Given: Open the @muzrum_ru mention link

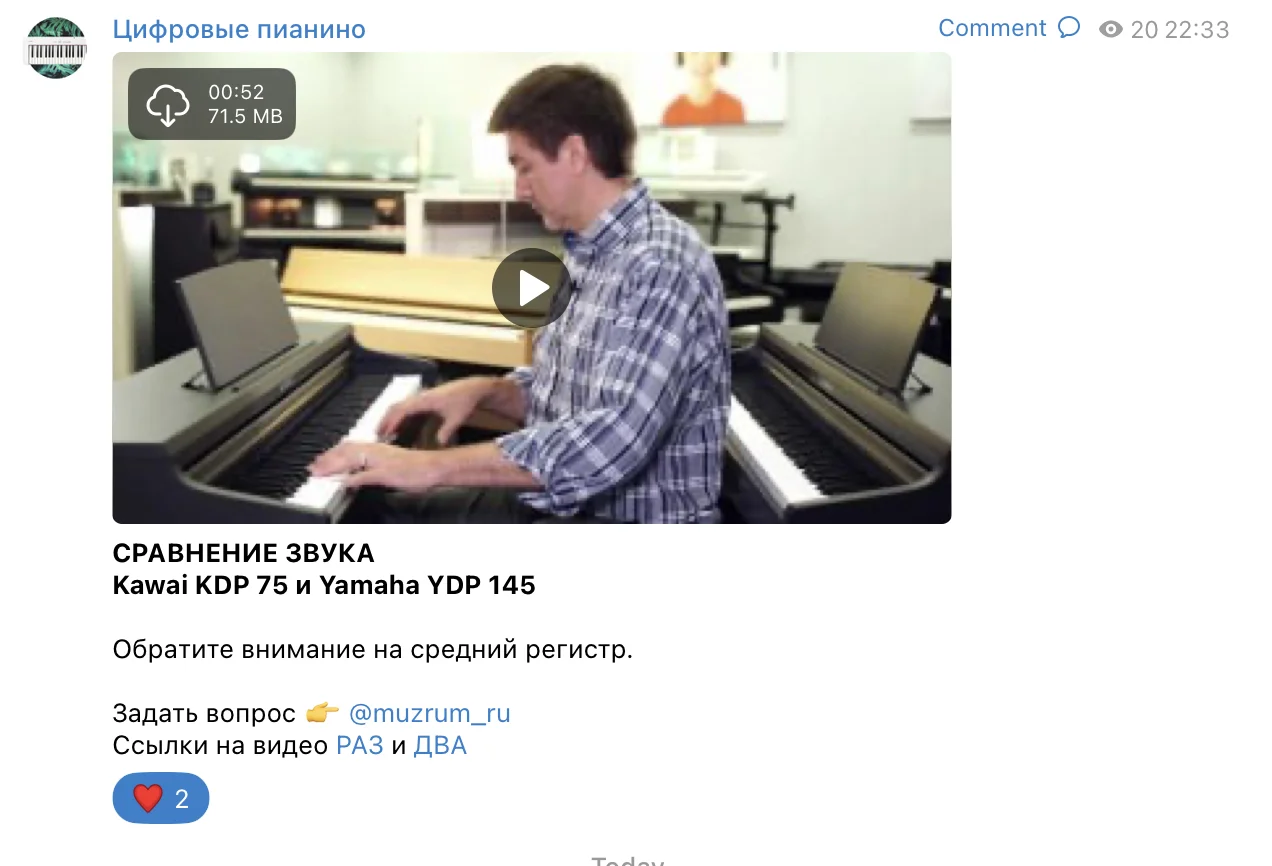Looking at the screenshot, I should coord(429,713).
